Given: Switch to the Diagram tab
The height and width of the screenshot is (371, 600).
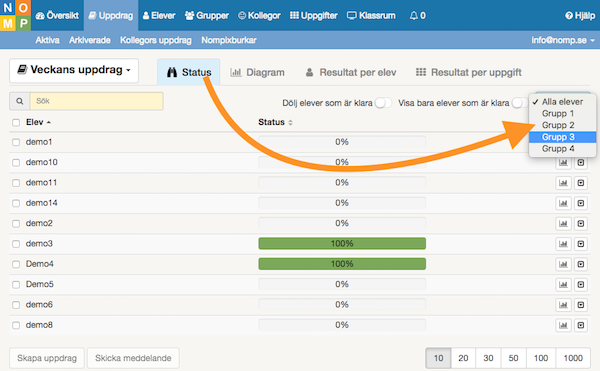Looking at the screenshot, I should (x=257, y=72).
